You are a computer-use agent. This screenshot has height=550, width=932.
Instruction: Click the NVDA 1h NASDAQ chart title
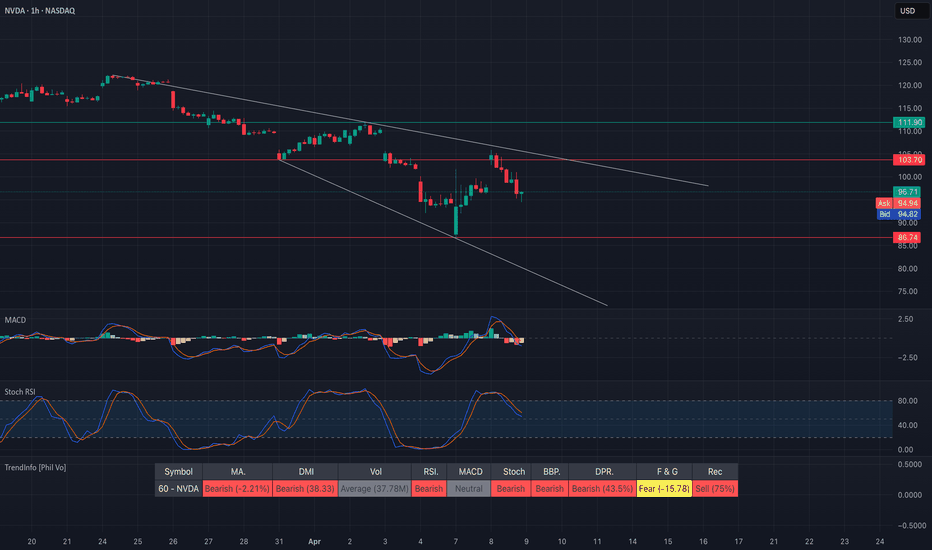pyautogui.click(x=40, y=11)
